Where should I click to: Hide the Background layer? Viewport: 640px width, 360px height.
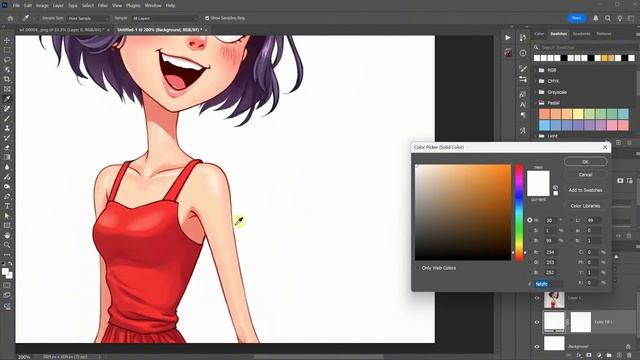(537, 347)
